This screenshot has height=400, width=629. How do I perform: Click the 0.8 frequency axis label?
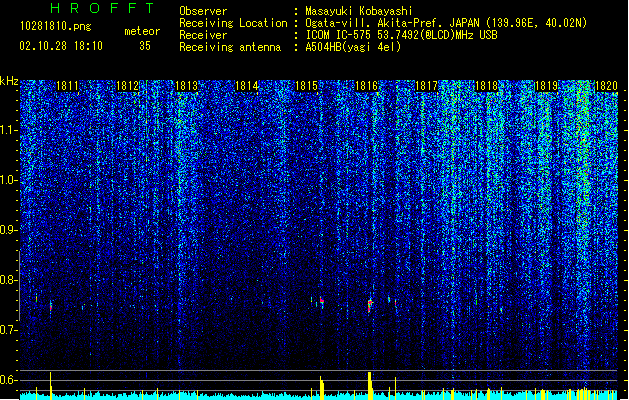(8, 280)
